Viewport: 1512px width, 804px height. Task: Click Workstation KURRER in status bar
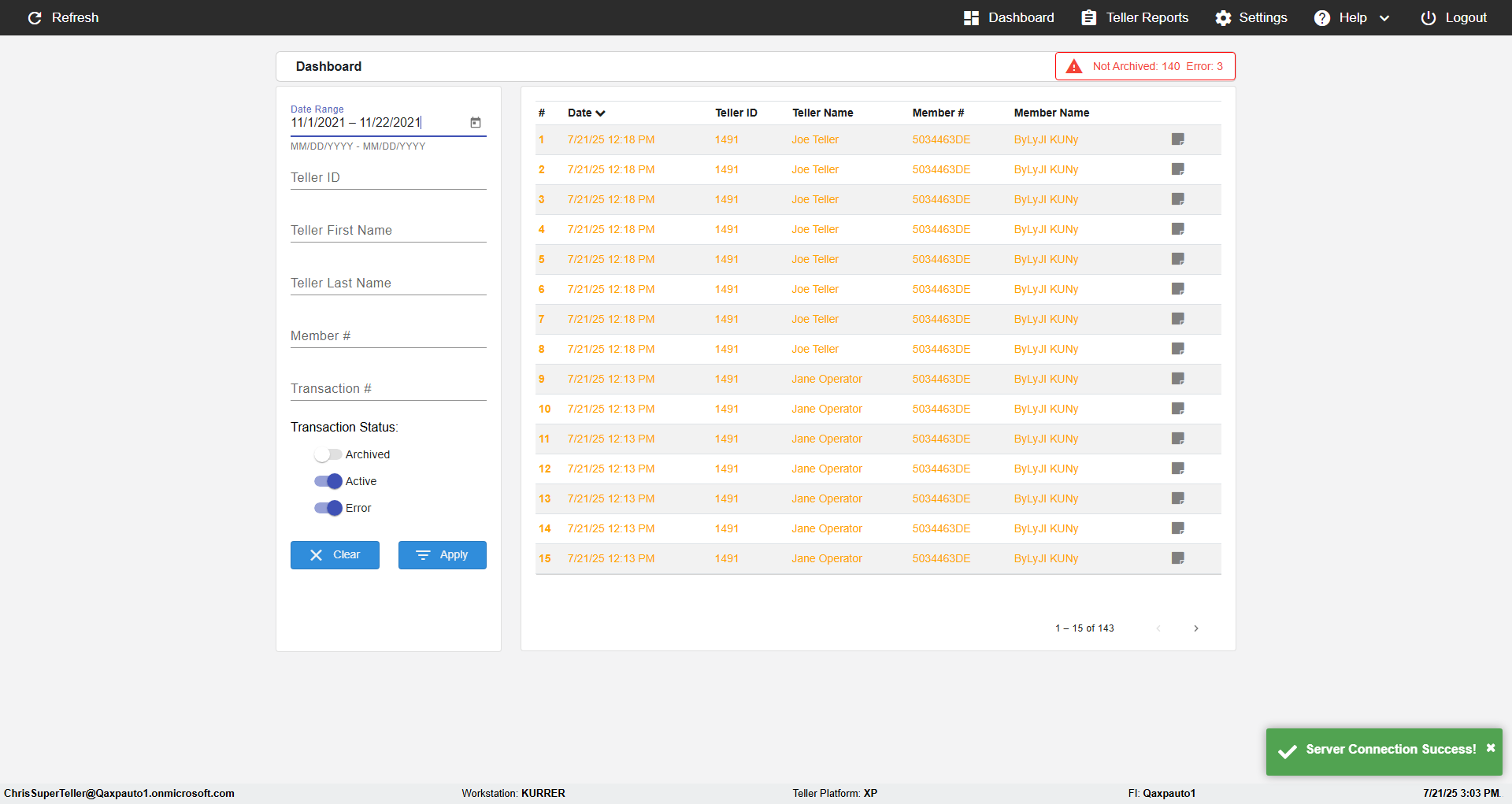click(513, 793)
